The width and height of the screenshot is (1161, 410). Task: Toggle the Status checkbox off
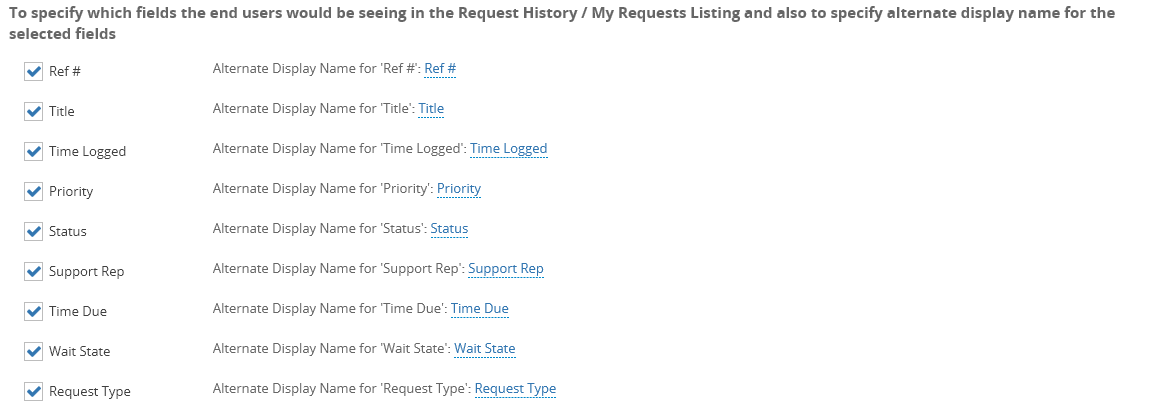[x=33, y=231]
